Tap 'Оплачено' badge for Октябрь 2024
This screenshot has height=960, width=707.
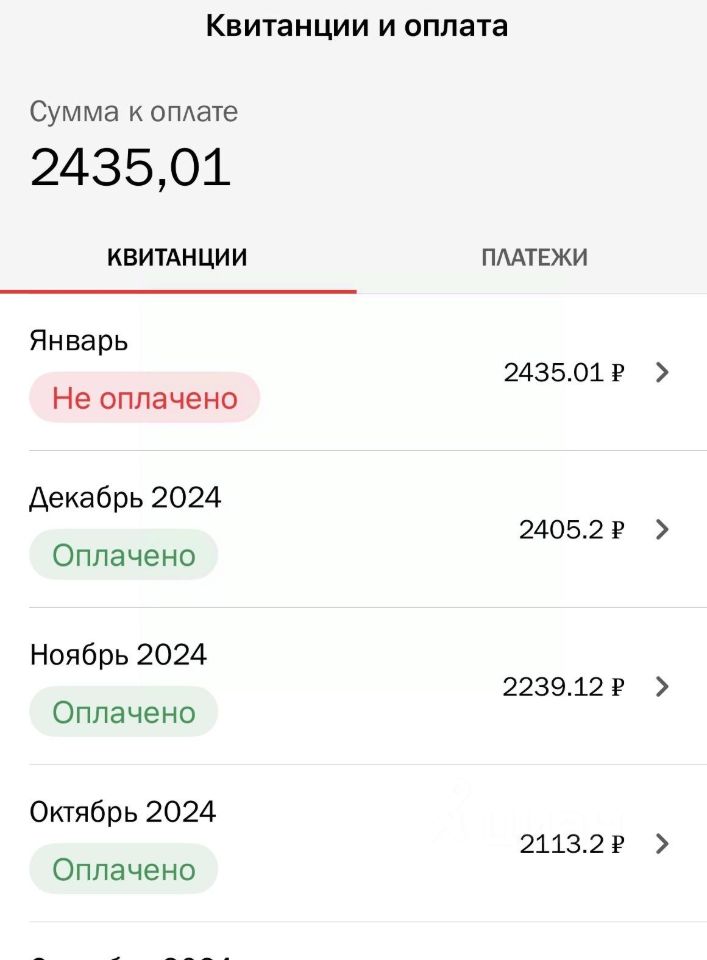[x=123, y=869]
